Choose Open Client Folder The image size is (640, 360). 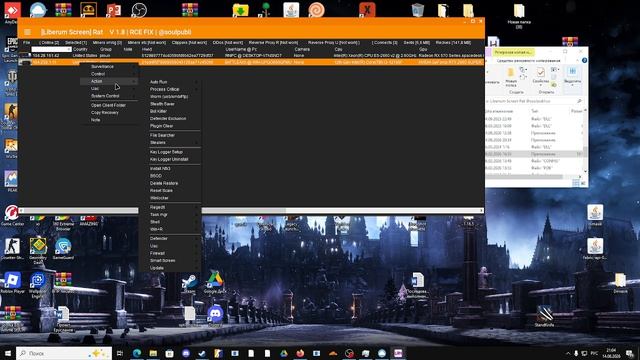click(109, 105)
